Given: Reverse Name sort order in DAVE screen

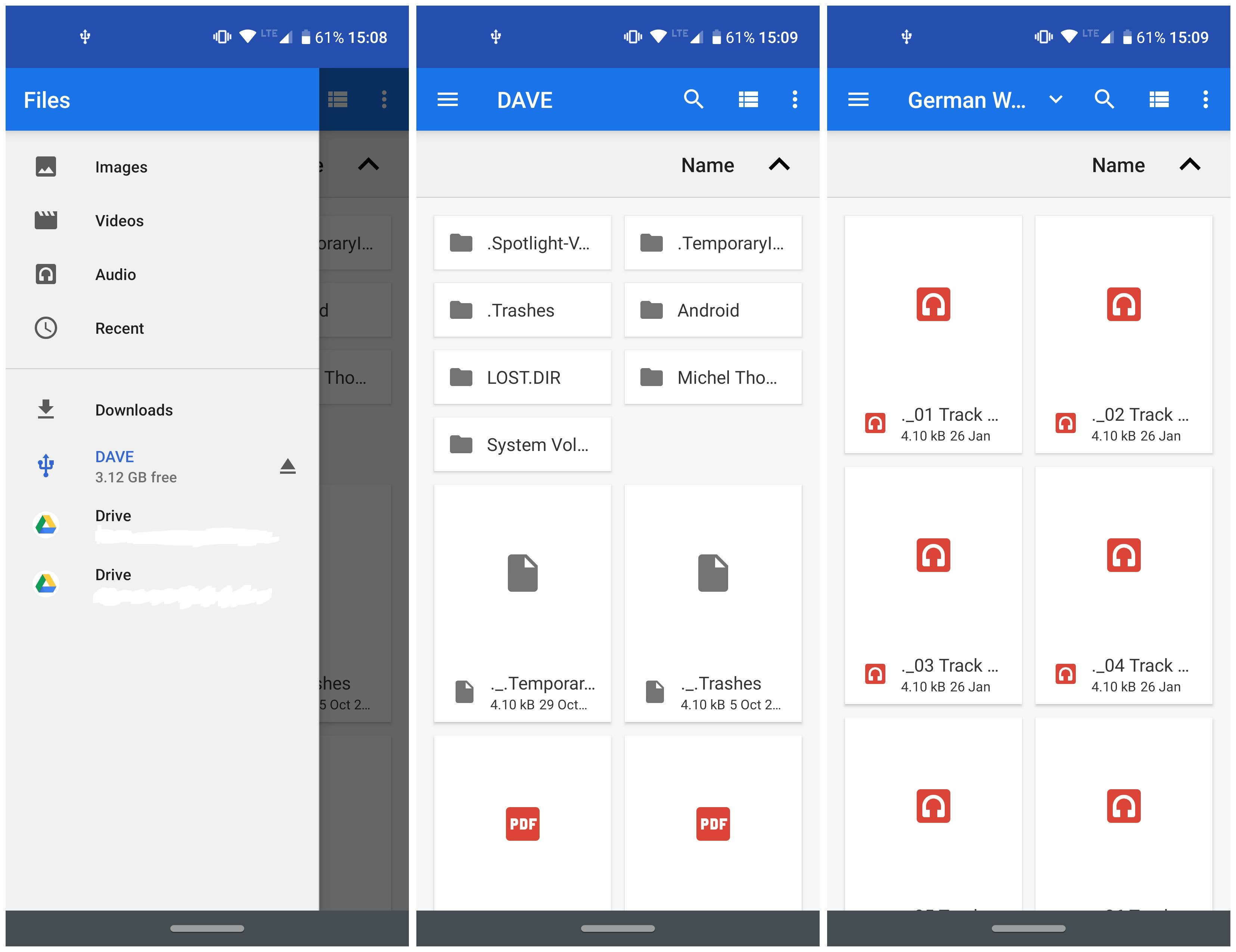Looking at the screenshot, I should point(779,165).
